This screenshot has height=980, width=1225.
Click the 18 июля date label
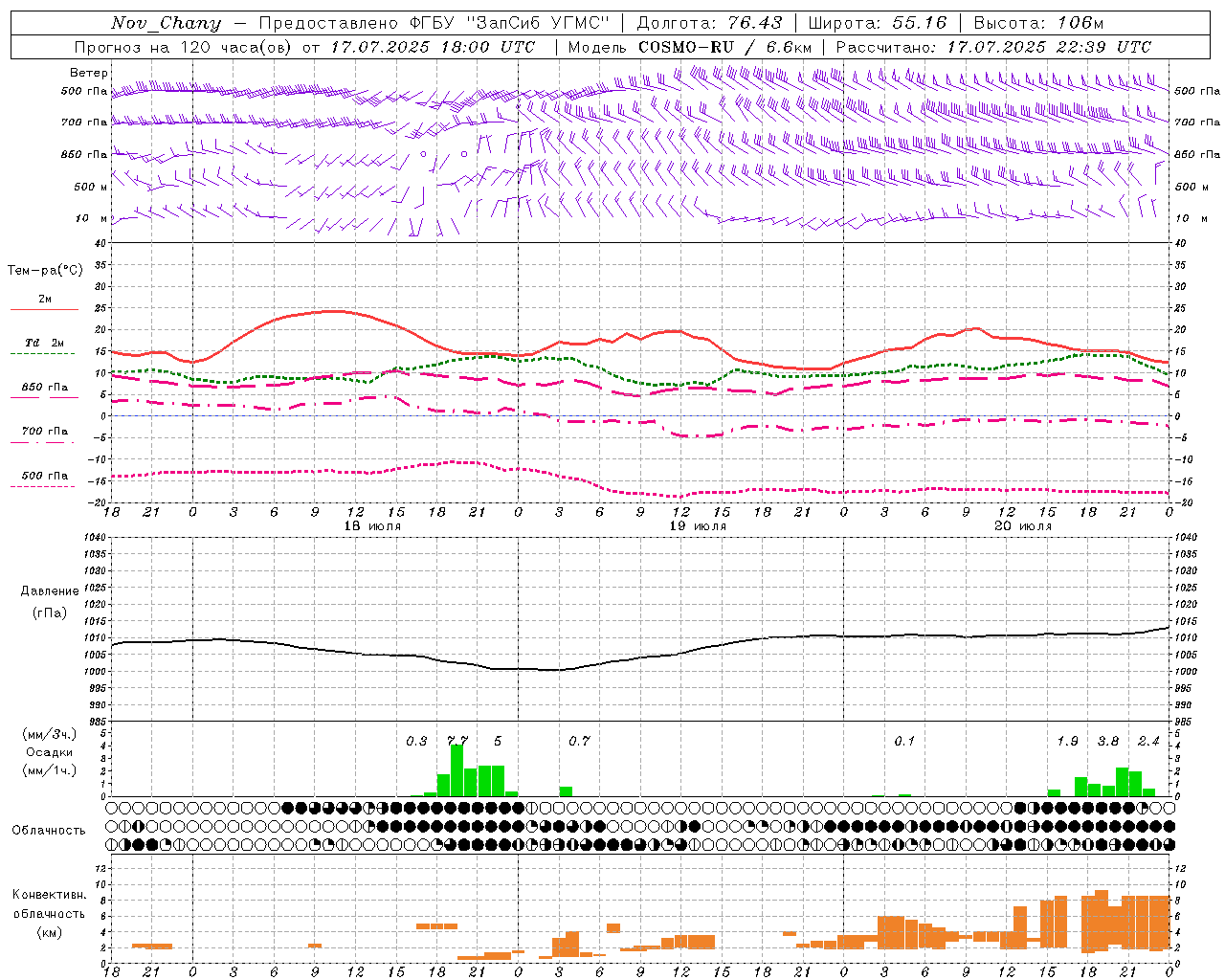[373, 526]
